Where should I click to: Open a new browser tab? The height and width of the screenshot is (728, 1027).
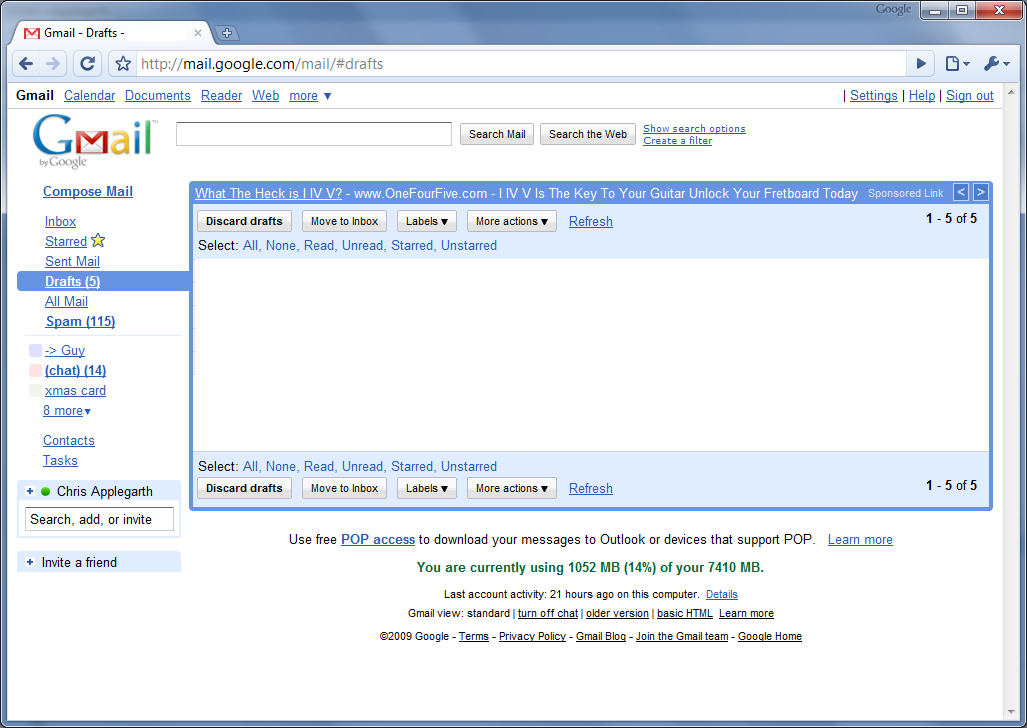[x=226, y=33]
